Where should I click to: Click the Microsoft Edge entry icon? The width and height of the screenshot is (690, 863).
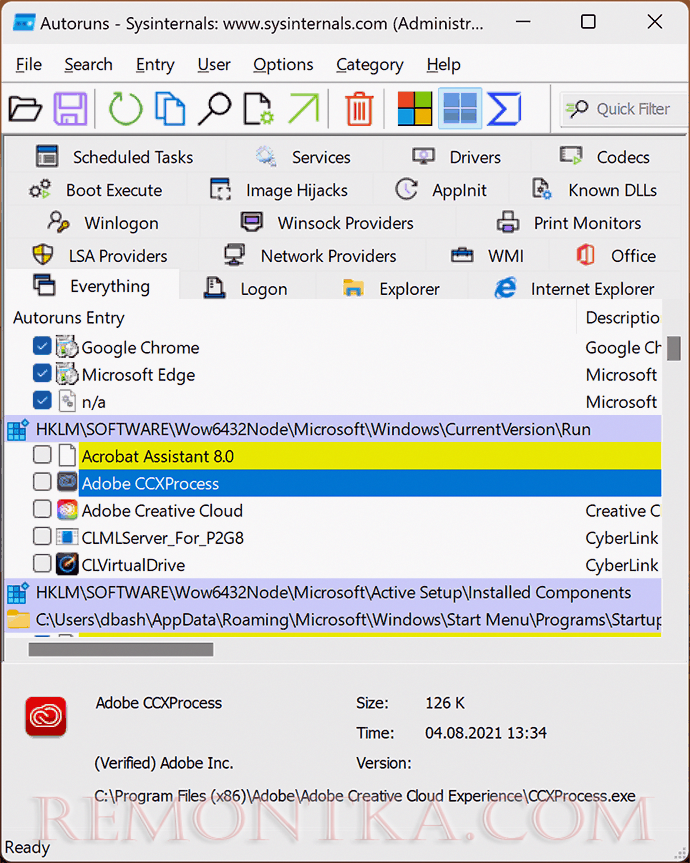(x=67, y=374)
